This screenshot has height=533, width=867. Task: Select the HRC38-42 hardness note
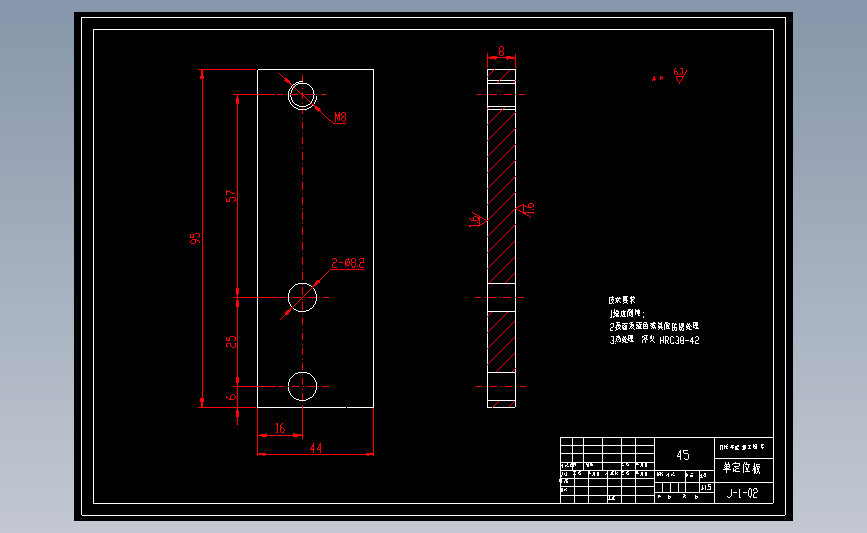[x=679, y=341]
